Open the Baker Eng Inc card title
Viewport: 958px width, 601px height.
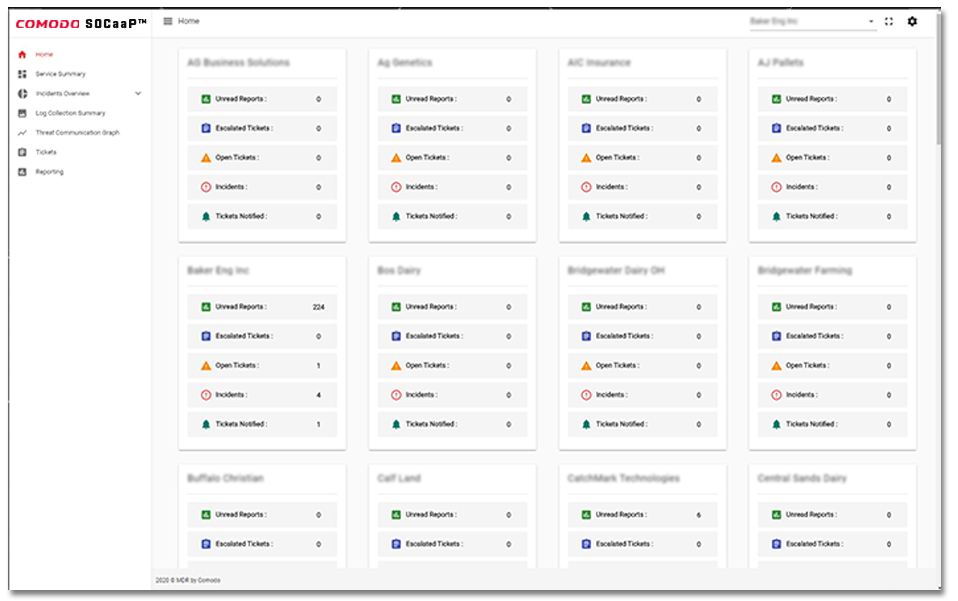218,270
